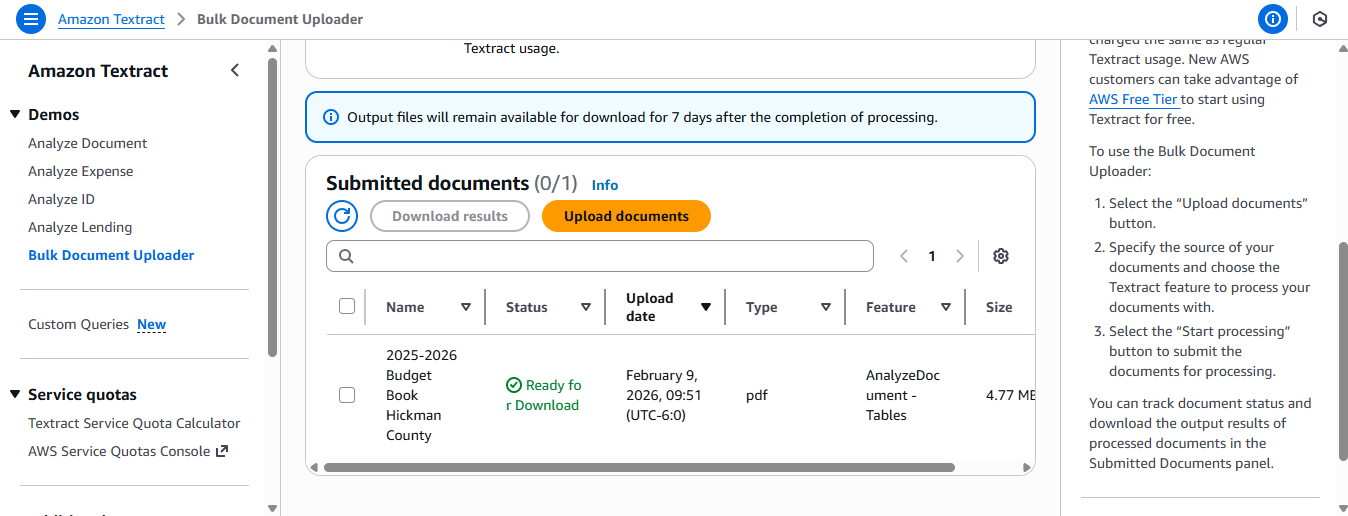Collapse the Demos section
The height and width of the screenshot is (516, 1348).
(15, 114)
